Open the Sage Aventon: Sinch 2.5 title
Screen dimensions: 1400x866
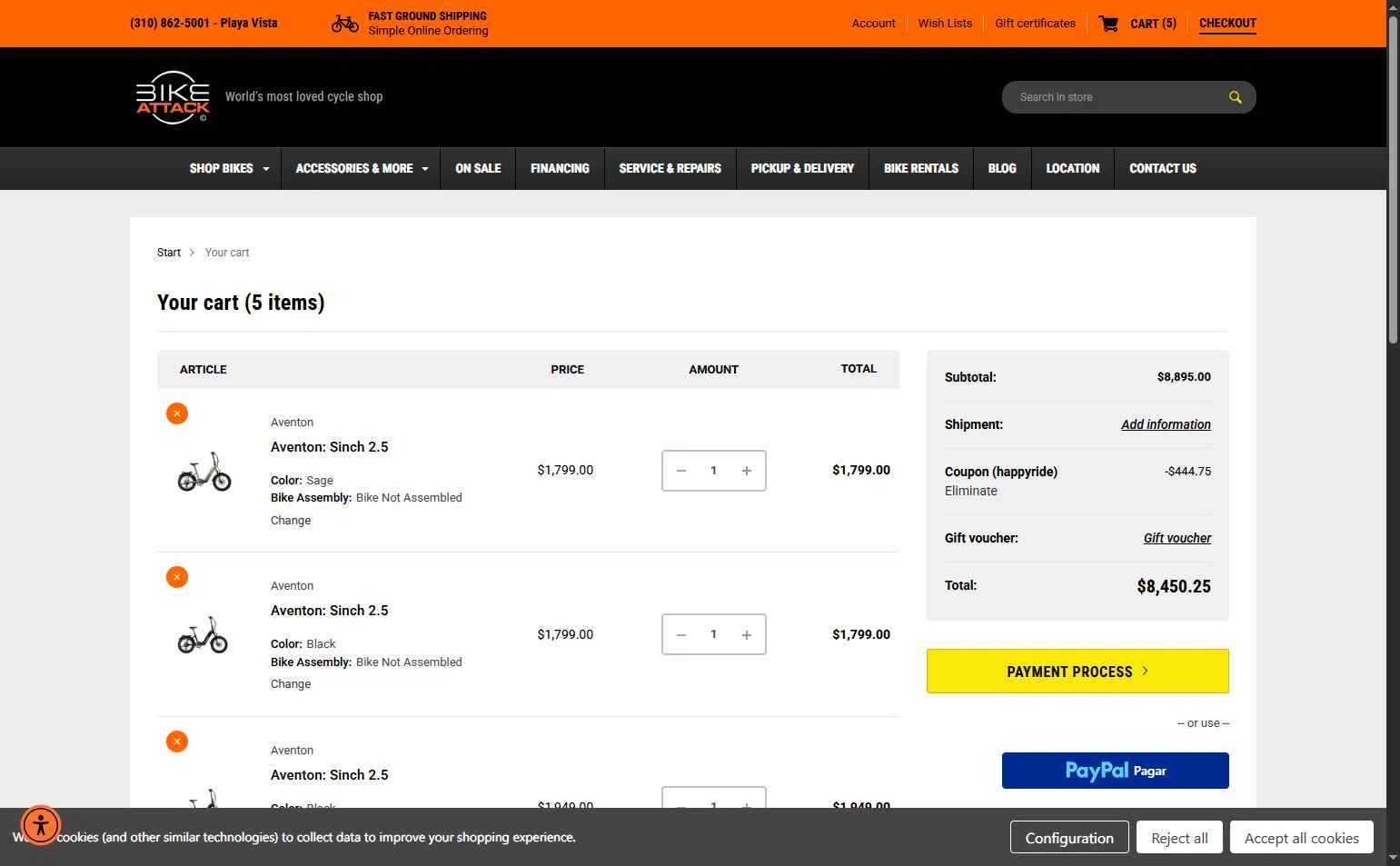330,447
